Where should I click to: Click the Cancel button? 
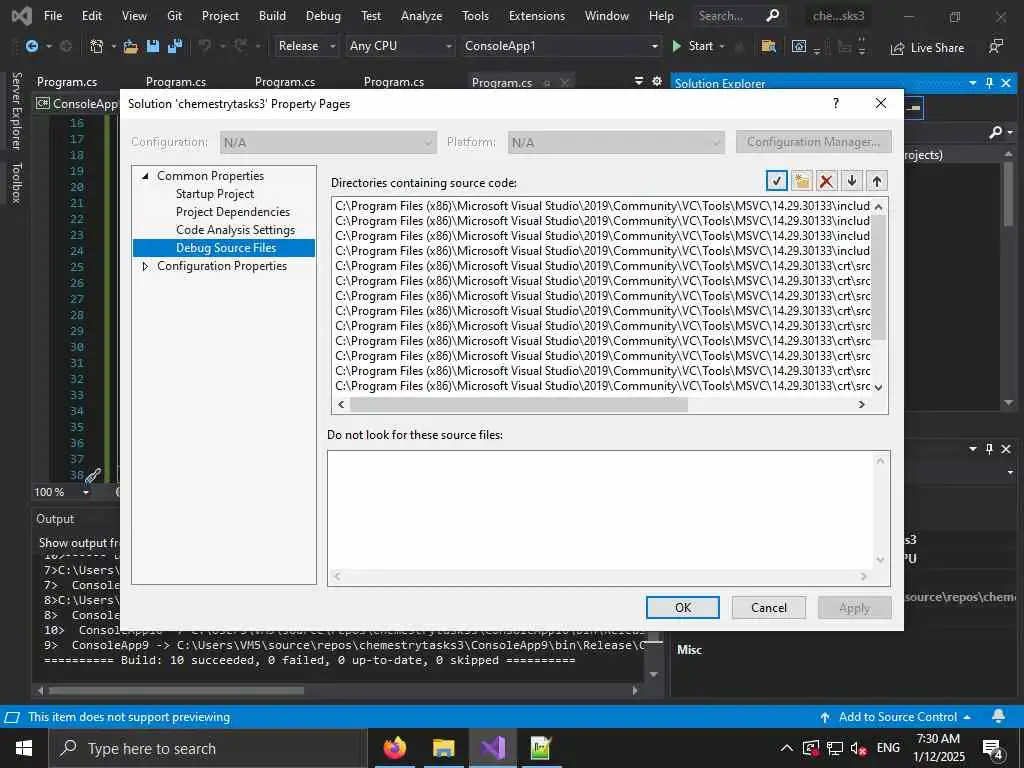[x=769, y=607]
